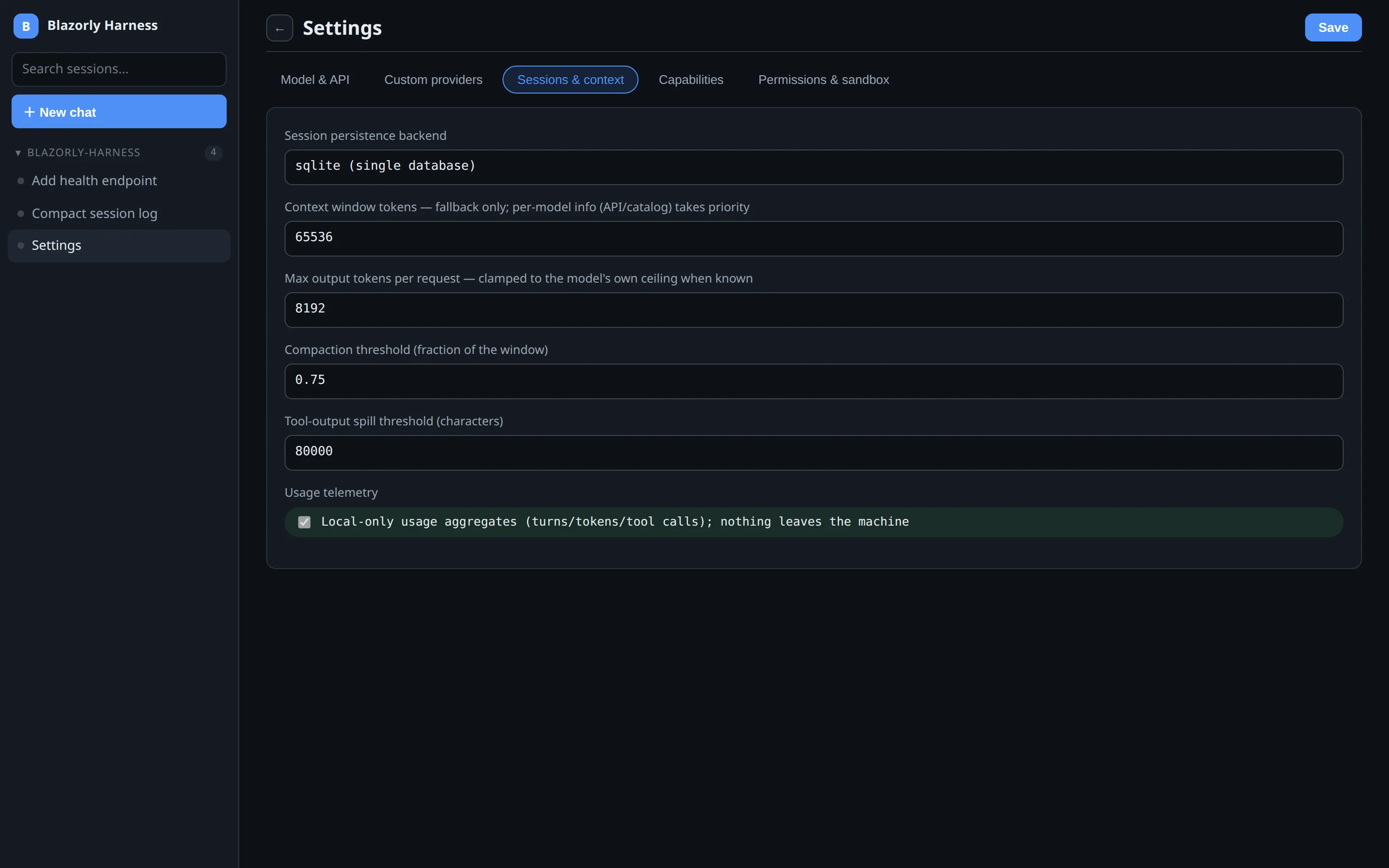The width and height of the screenshot is (1389, 868).
Task: Click the compaction threshold input
Action: coord(813,381)
